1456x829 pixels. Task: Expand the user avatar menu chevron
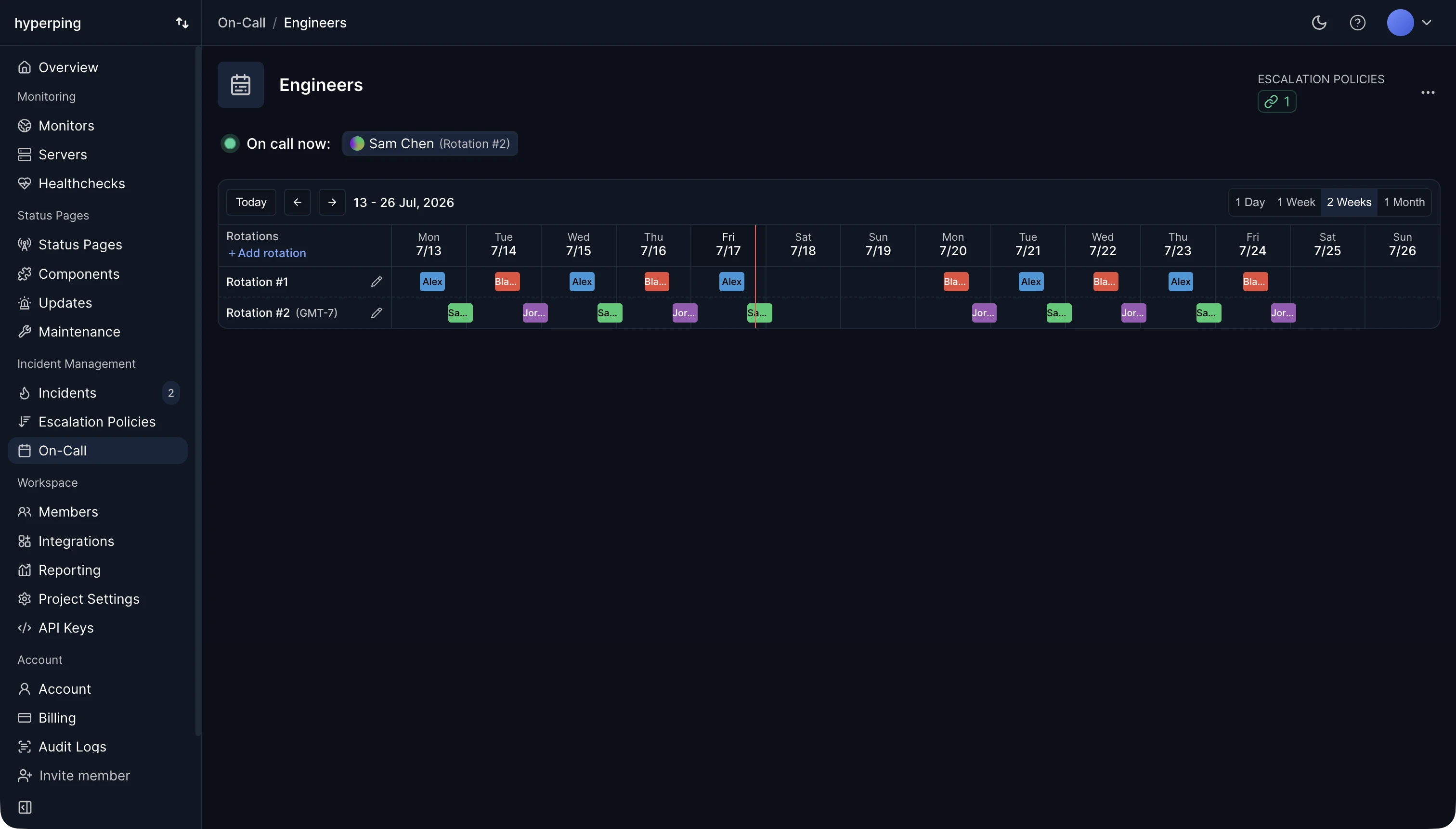[1427, 23]
